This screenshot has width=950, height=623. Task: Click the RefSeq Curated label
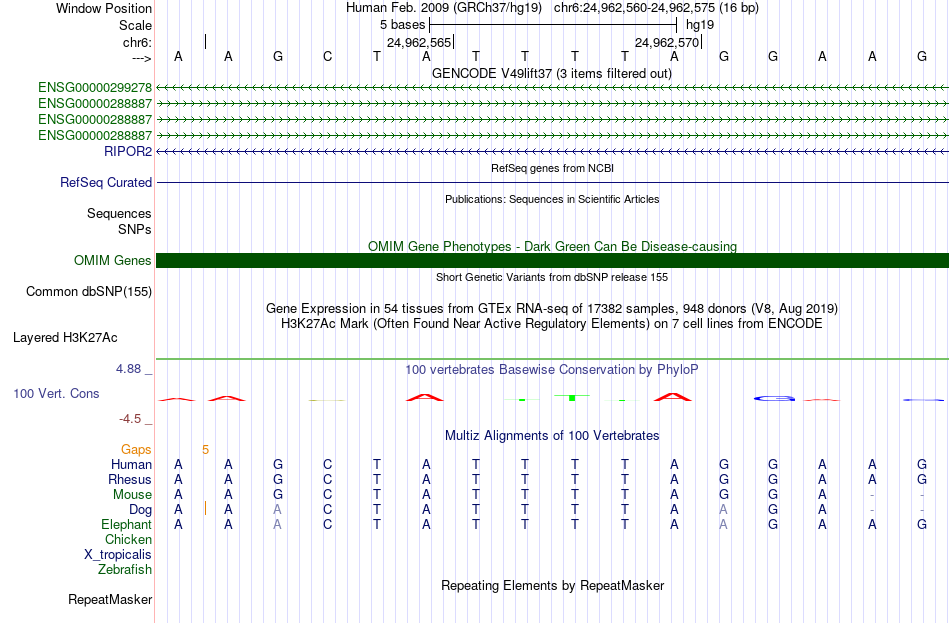tap(106, 182)
